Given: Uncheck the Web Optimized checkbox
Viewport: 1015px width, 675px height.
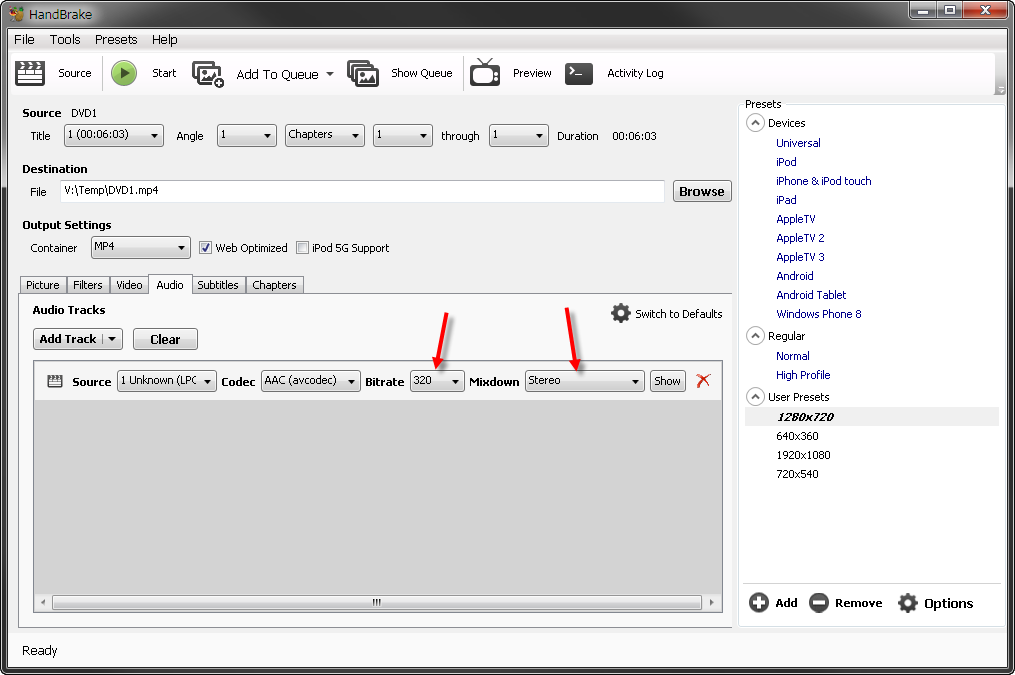Looking at the screenshot, I should pos(206,248).
